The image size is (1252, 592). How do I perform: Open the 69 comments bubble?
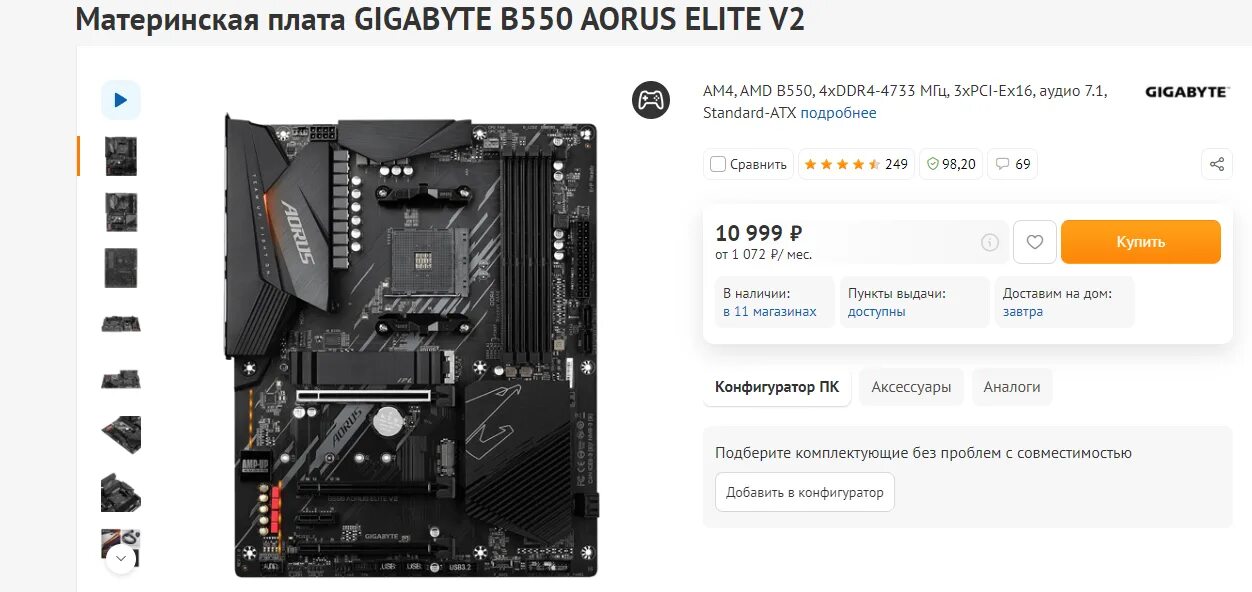[1012, 164]
